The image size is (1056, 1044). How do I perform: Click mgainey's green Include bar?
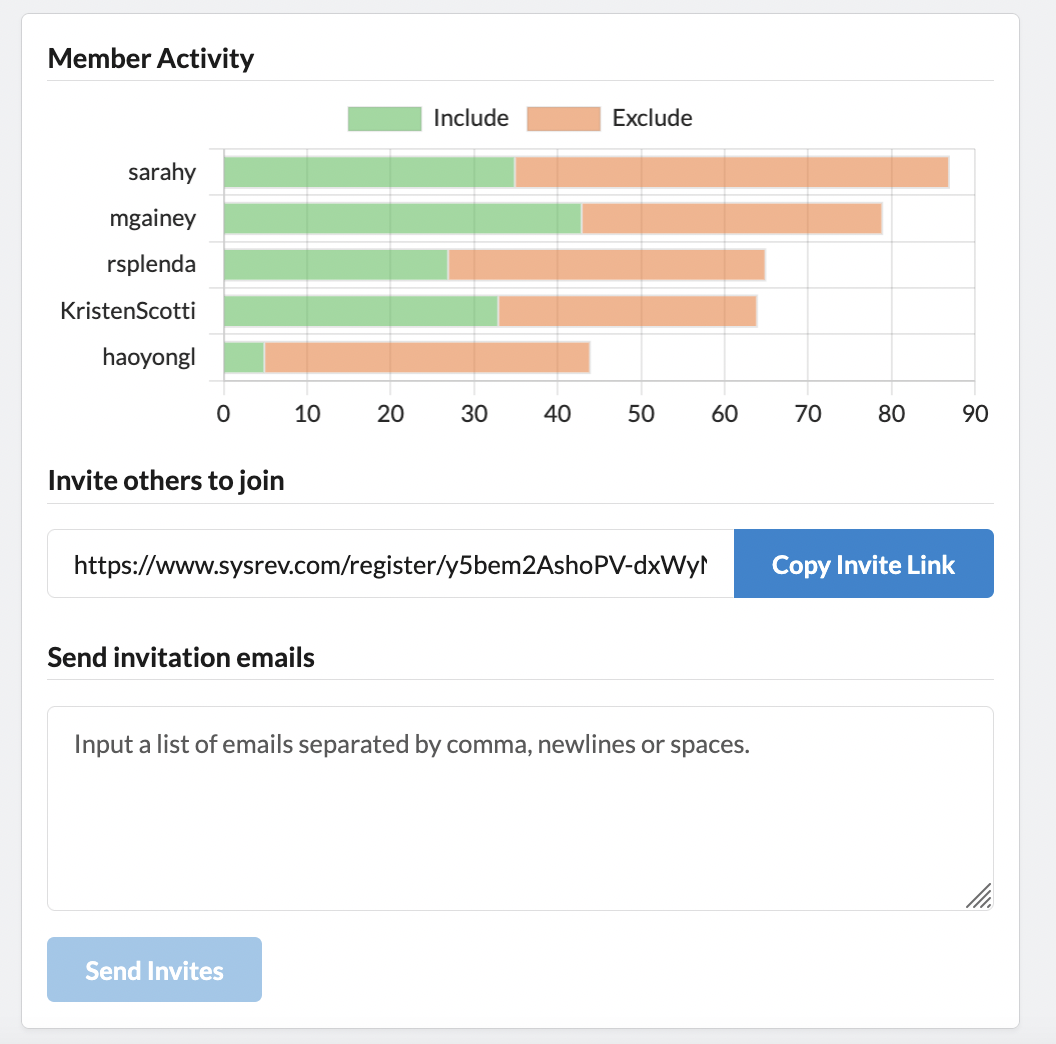point(403,219)
